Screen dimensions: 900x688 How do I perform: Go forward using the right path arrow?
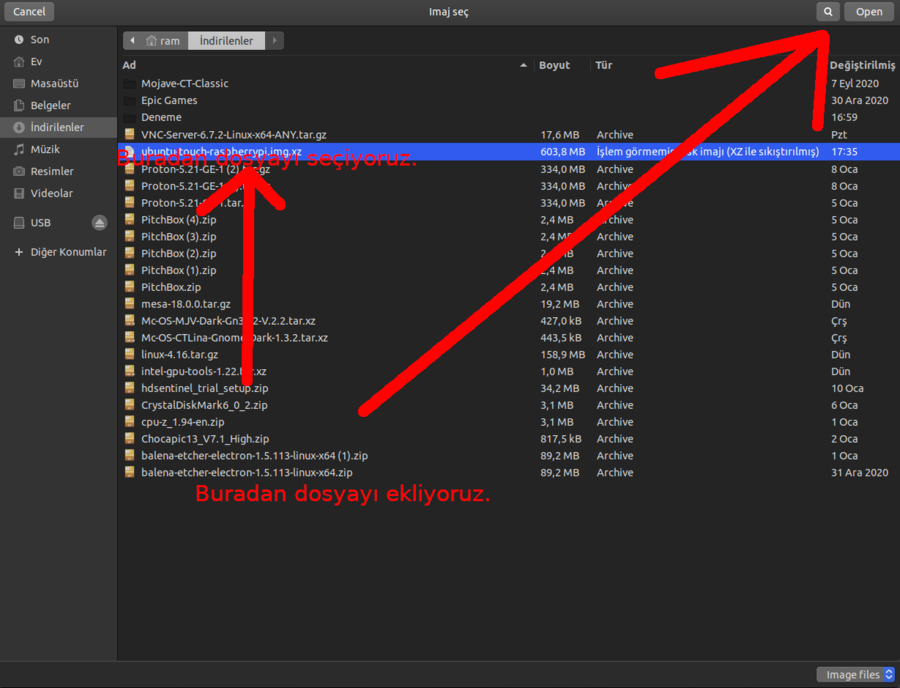pos(274,41)
